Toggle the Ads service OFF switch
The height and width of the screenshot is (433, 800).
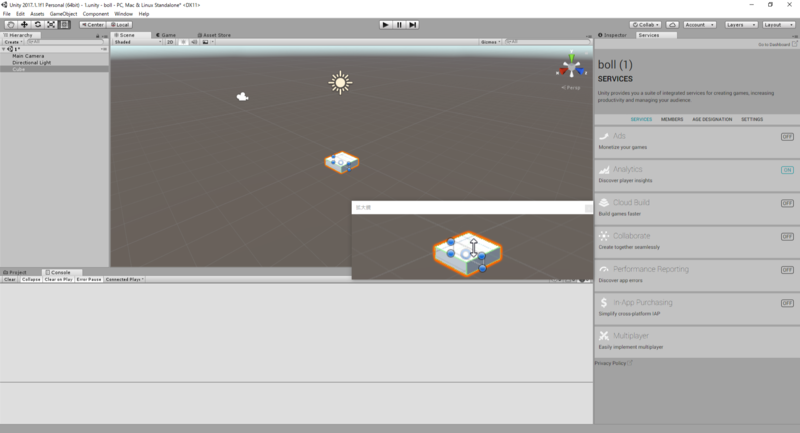coord(787,137)
